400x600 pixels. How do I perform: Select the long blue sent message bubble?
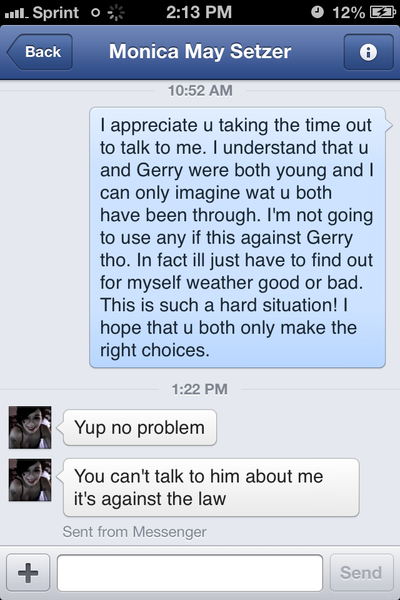click(237, 237)
